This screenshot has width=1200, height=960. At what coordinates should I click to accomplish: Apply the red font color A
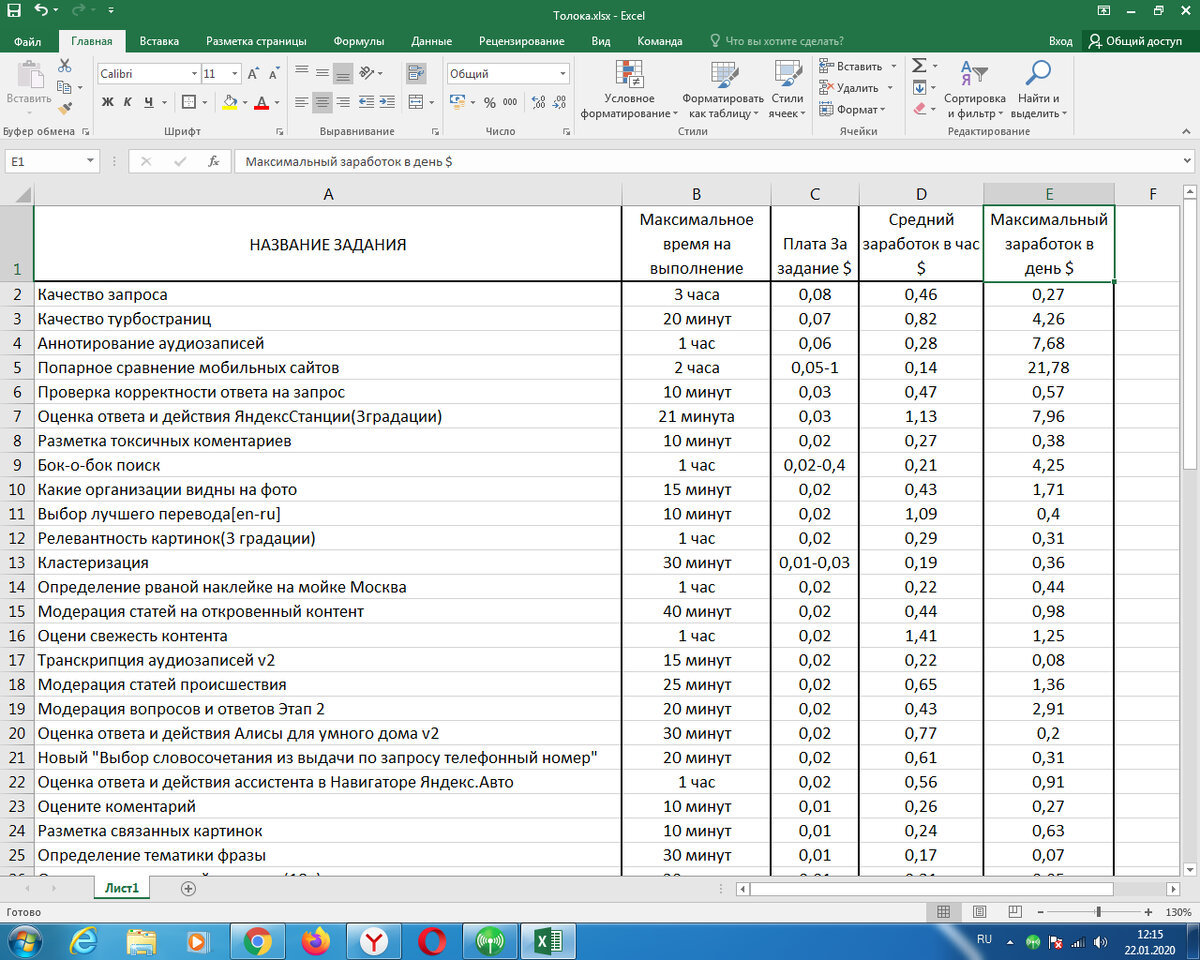point(262,102)
